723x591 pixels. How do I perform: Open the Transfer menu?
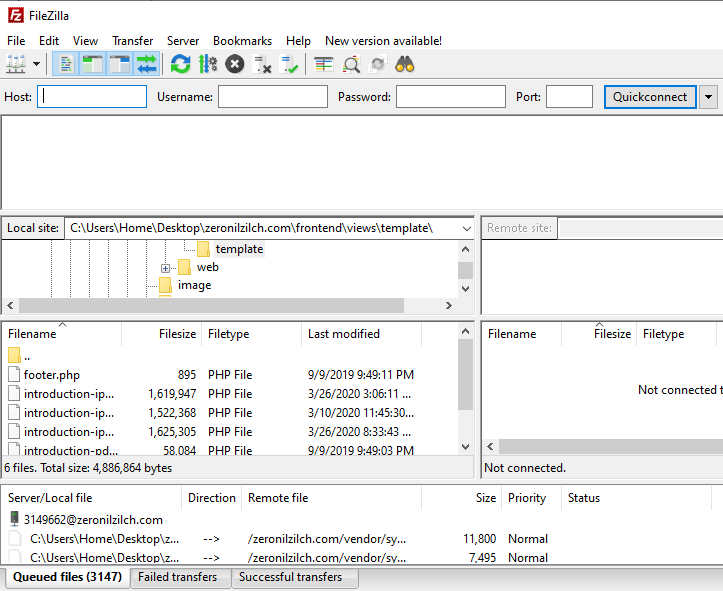tap(132, 41)
